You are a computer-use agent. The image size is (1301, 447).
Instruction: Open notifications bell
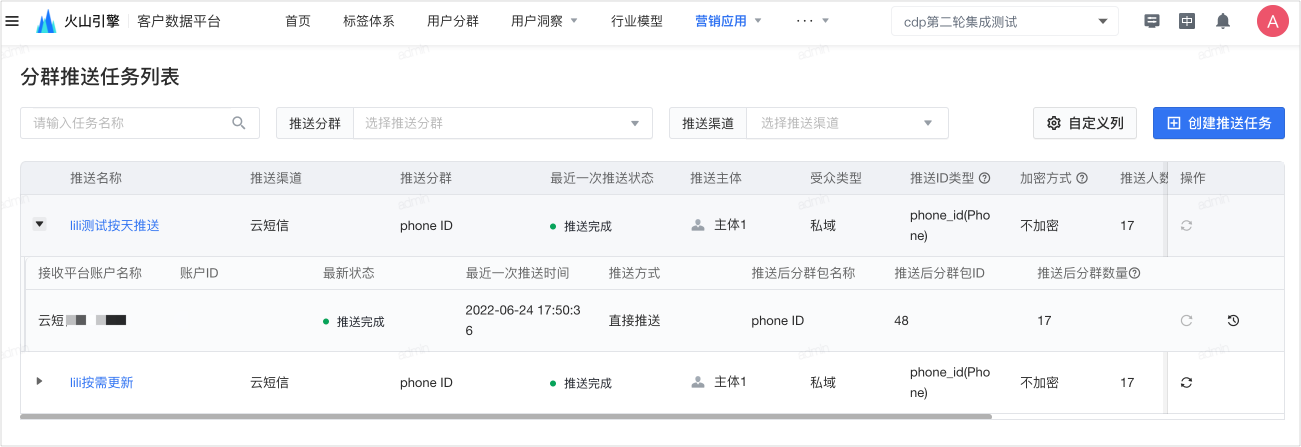[1222, 21]
